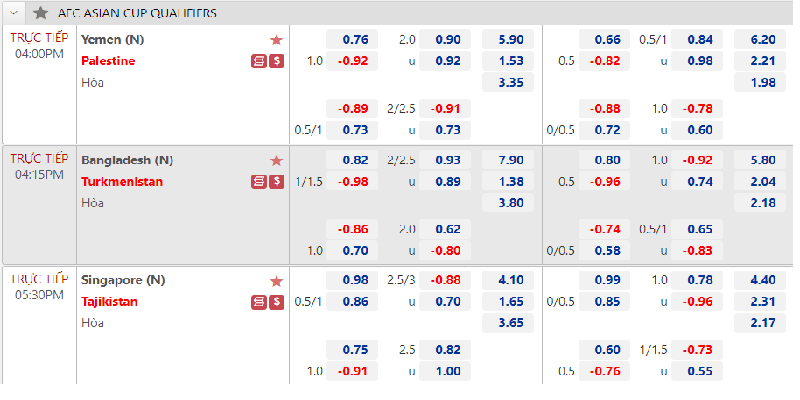Collapse the AFC Asian Cup Qualifiers league section
The image size is (800, 400).
(14, 12)
